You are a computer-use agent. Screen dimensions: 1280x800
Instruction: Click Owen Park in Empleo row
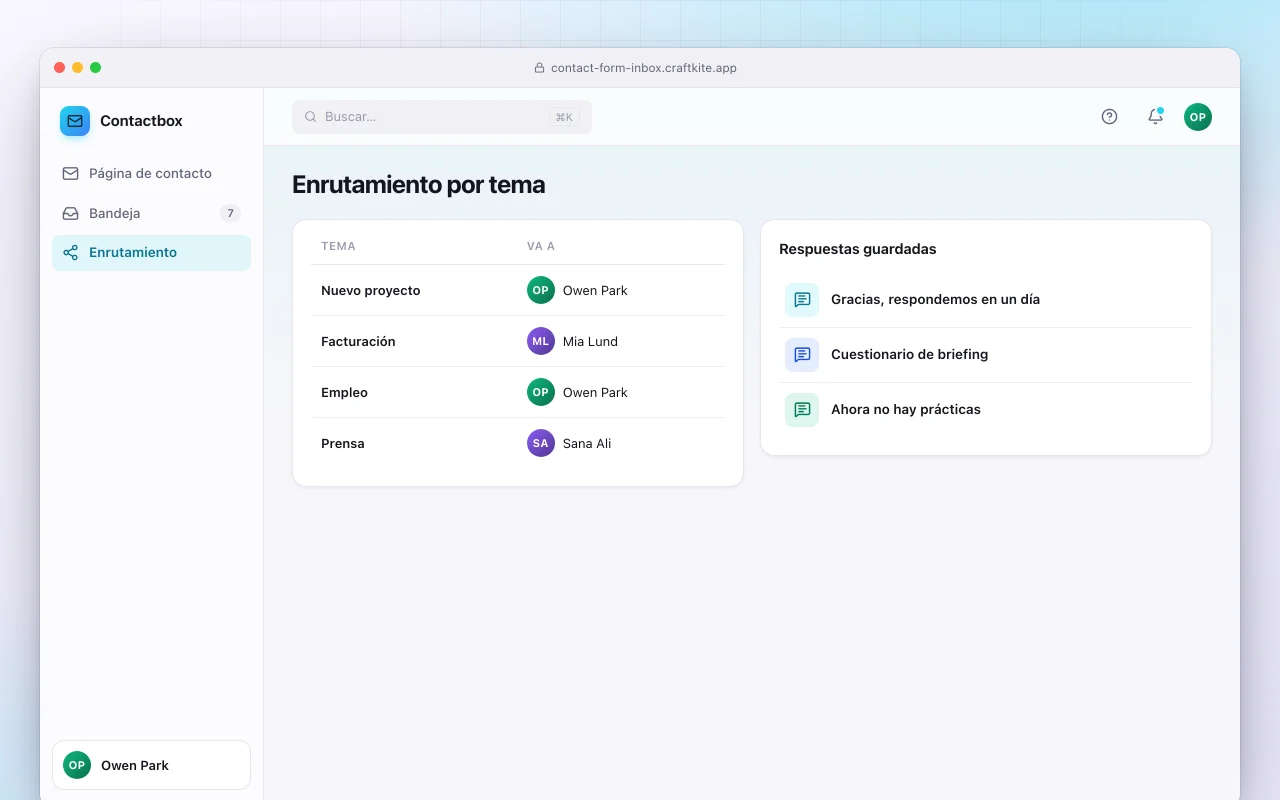click(595, 393)
